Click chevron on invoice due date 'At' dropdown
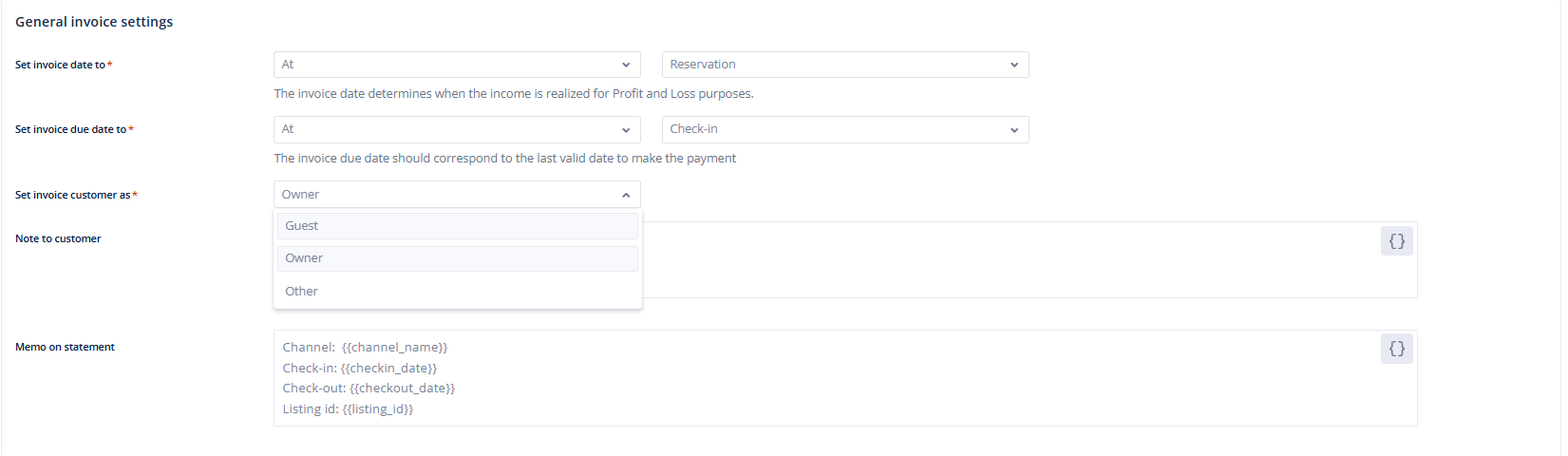1568x456 pixels. point(626,130)
